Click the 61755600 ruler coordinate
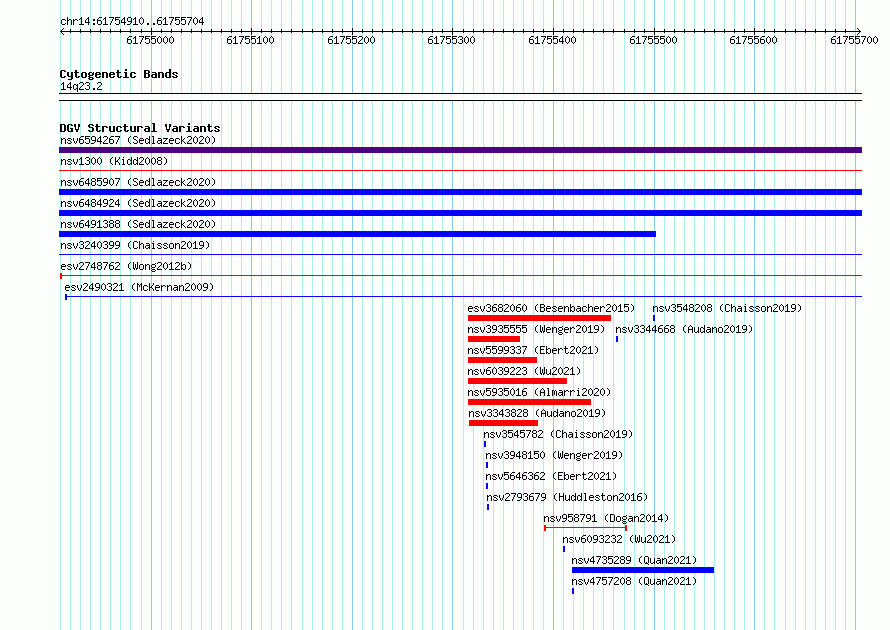Viewport: 890px width, 630px height. pyautogui.click(x=753, y=40)
